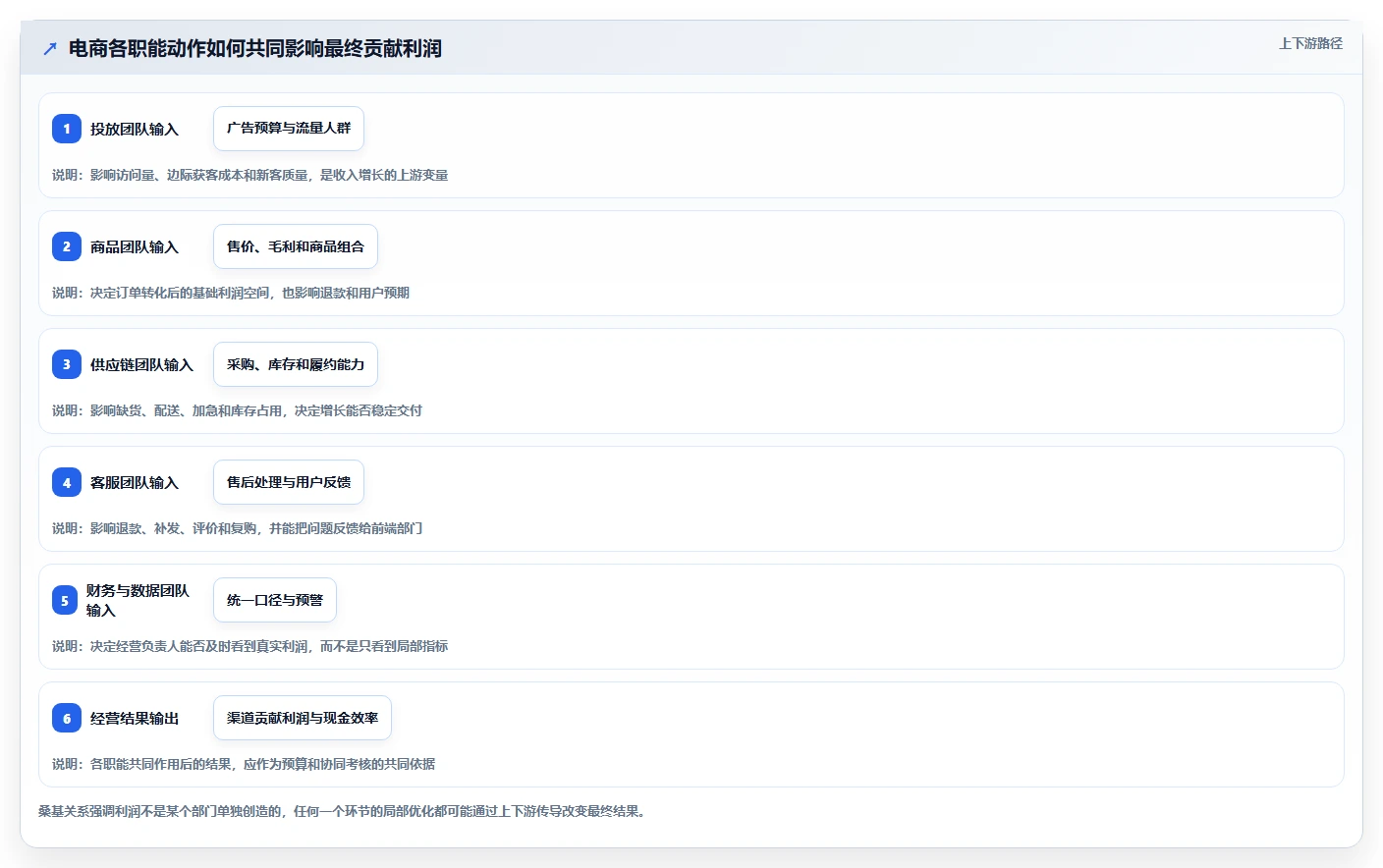Click the 广告预算与流量人群 chip
Viewport: 1383px width, 868px height.
click(x=289, y=129)
